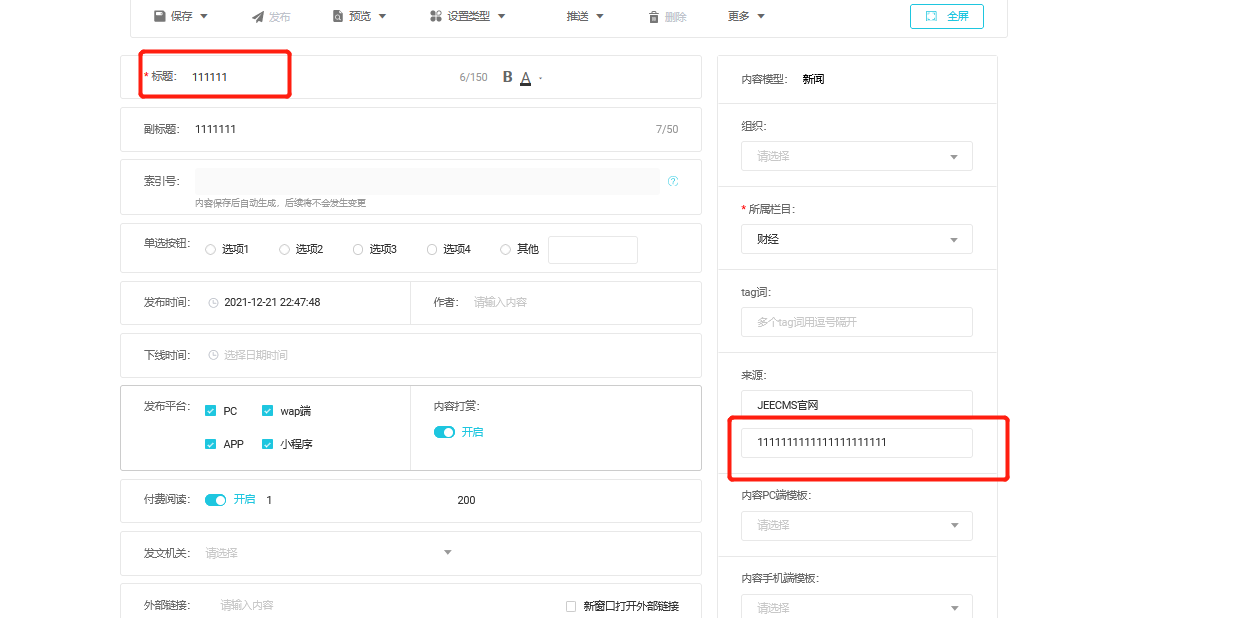Screen dimensions: 1253x618
Task: Toggle the paid reading (付费阅读) switch
Action: (215, 500)
